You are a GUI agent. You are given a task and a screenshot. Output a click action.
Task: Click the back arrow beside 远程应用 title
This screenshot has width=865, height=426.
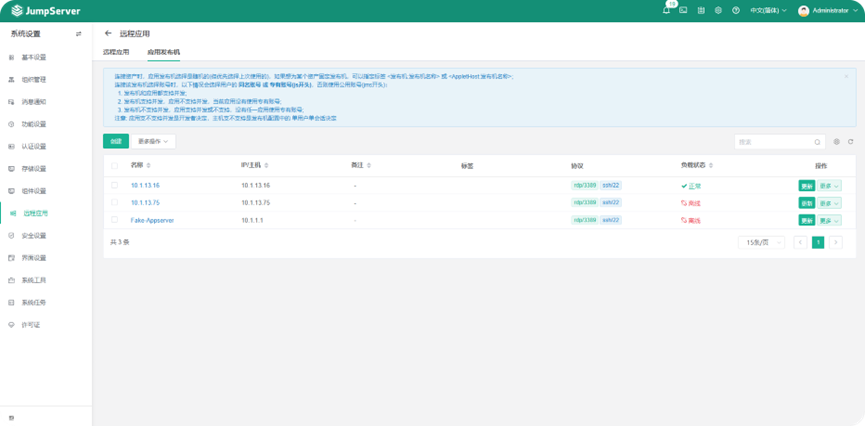108,33
